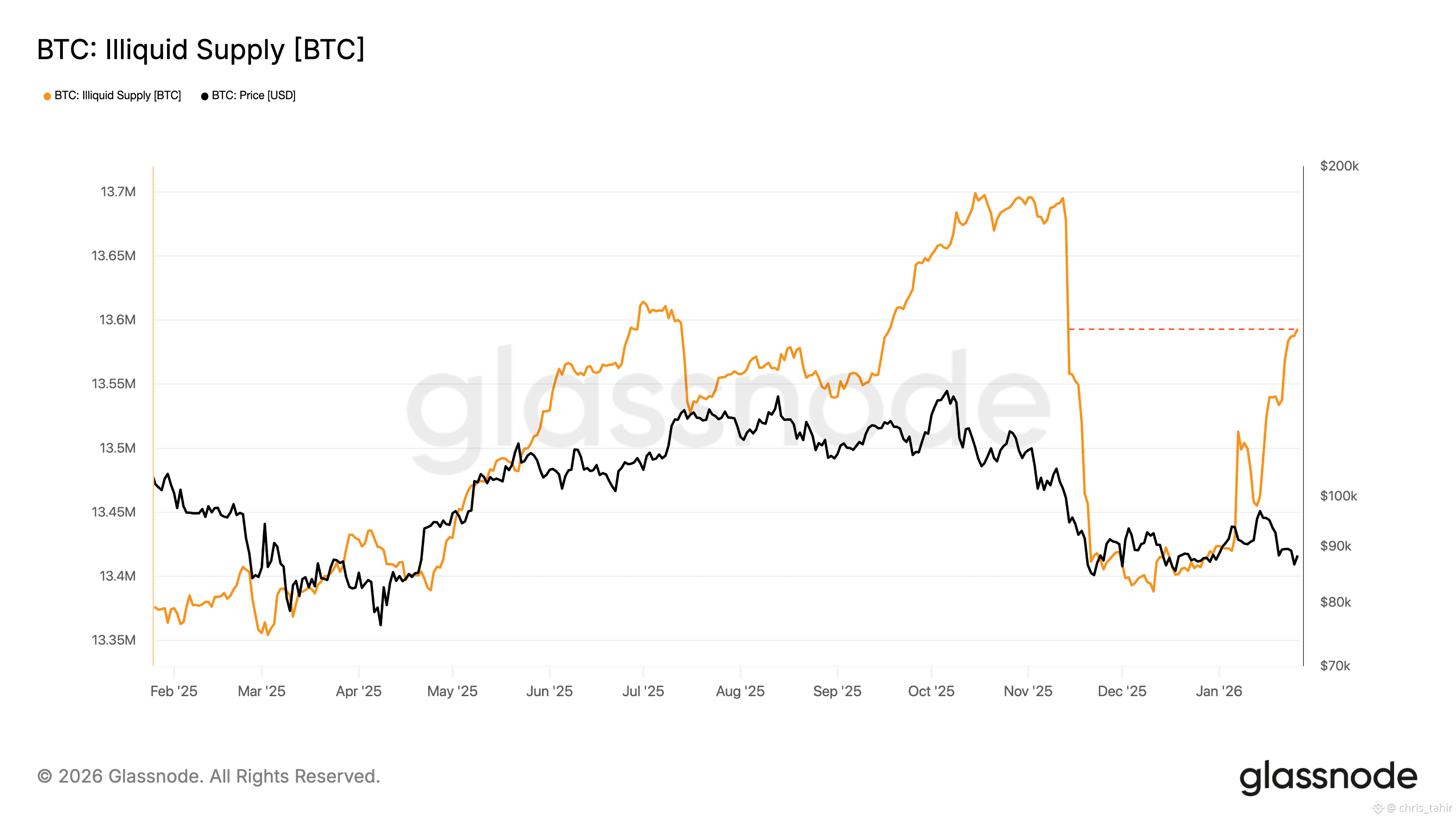Toggle the BTC: Price [USD] legend label
Screen dimensions: 1456x819
tap(254, 96)
